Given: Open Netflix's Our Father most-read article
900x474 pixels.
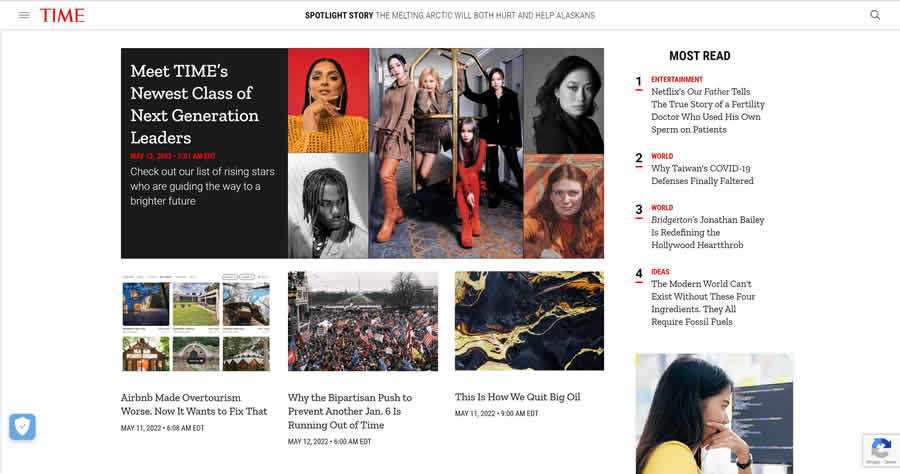Looking at the screenshot, I should click(x=707, y=110).
